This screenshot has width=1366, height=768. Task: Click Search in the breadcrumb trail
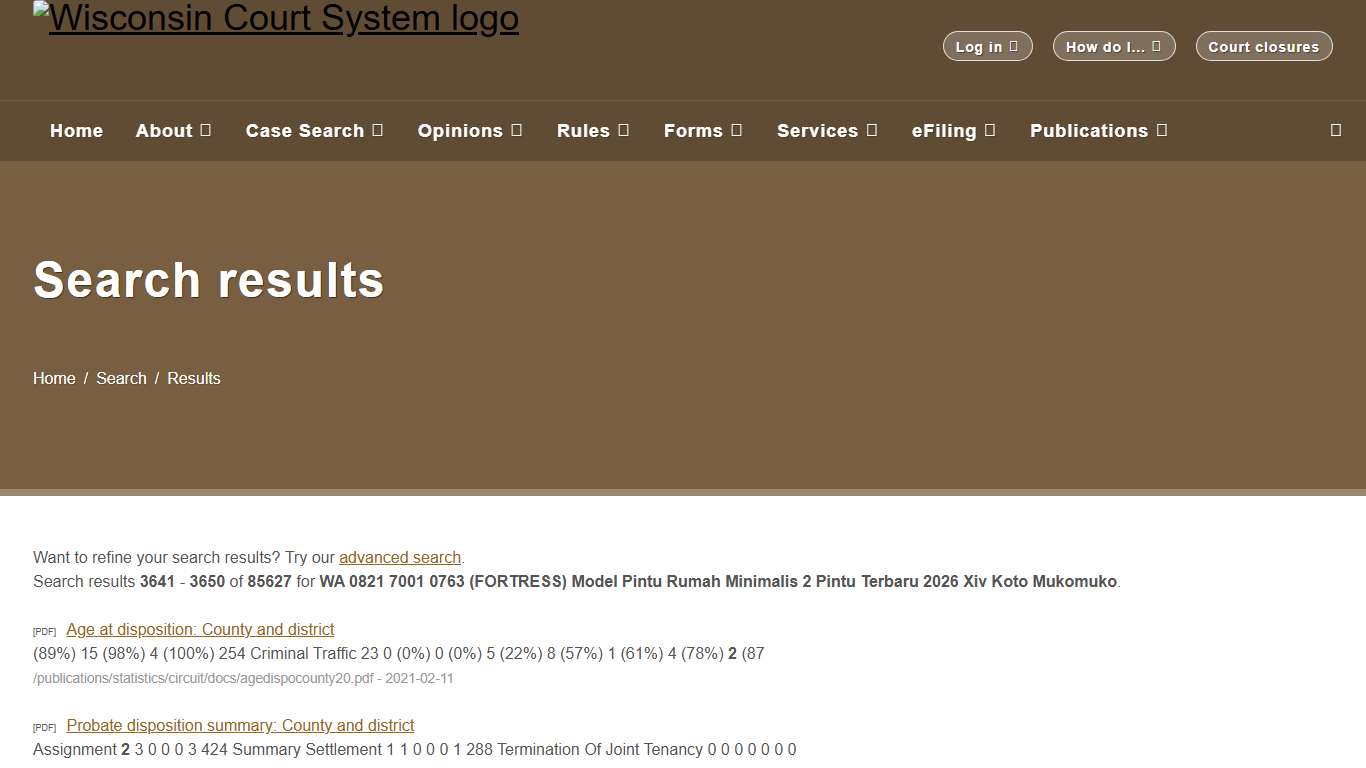pos(121,378)
